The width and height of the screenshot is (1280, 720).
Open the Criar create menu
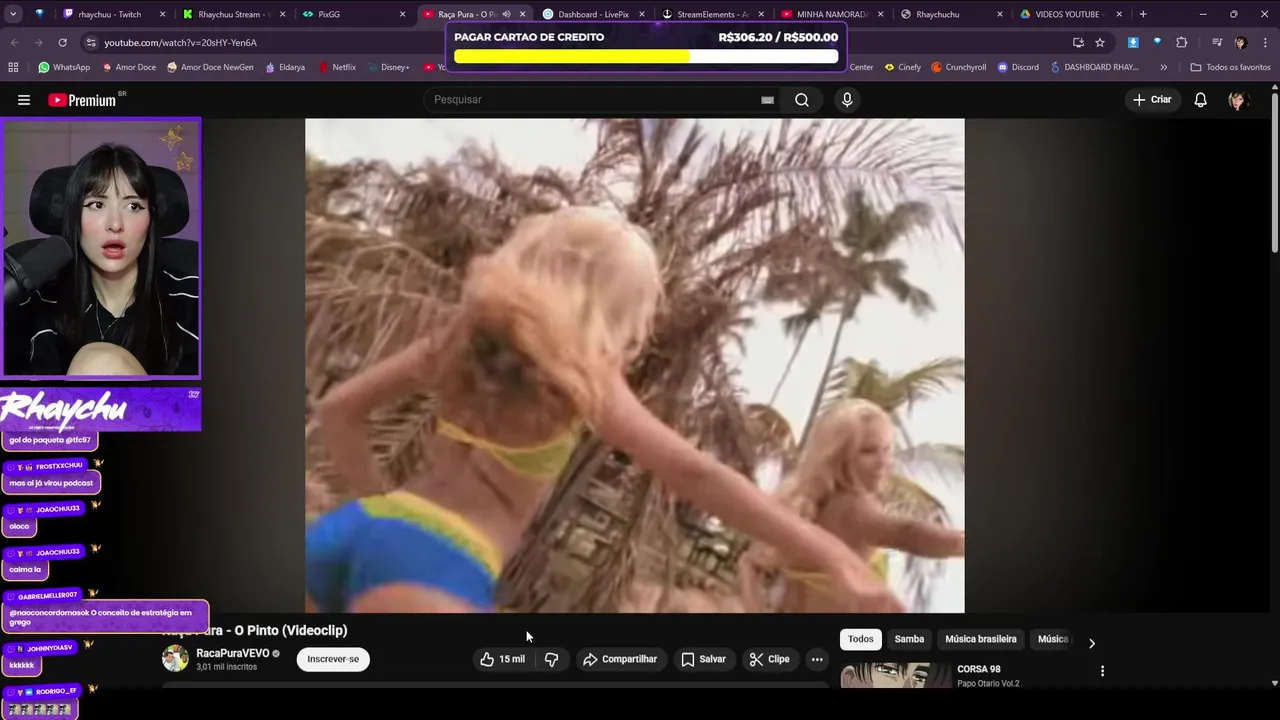(x=1151, y=100)
